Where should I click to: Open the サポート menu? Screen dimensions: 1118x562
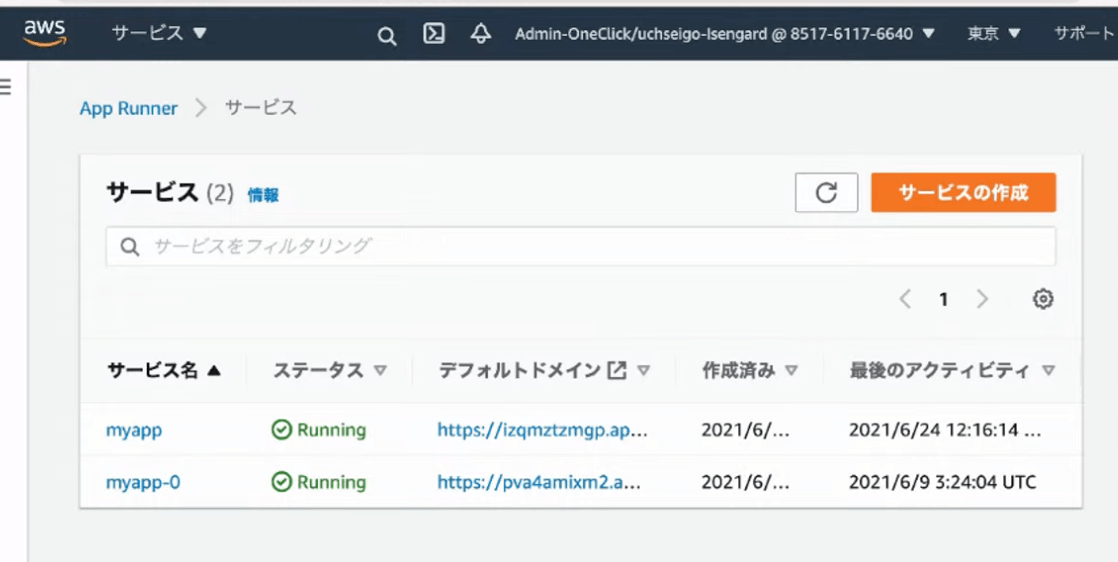[x=1085, y=34]
